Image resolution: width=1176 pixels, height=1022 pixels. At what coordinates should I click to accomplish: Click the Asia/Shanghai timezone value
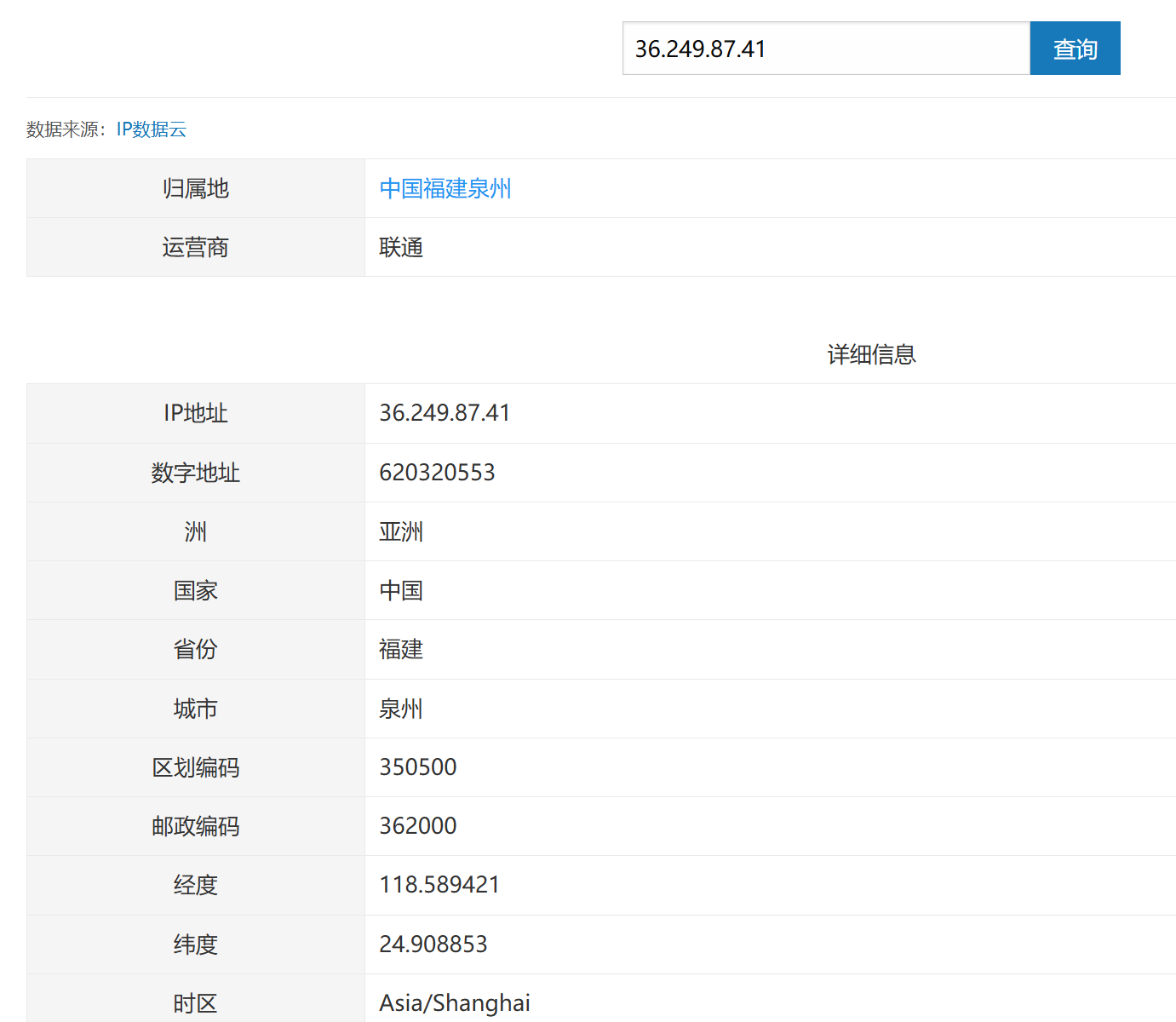(455, 1003)
